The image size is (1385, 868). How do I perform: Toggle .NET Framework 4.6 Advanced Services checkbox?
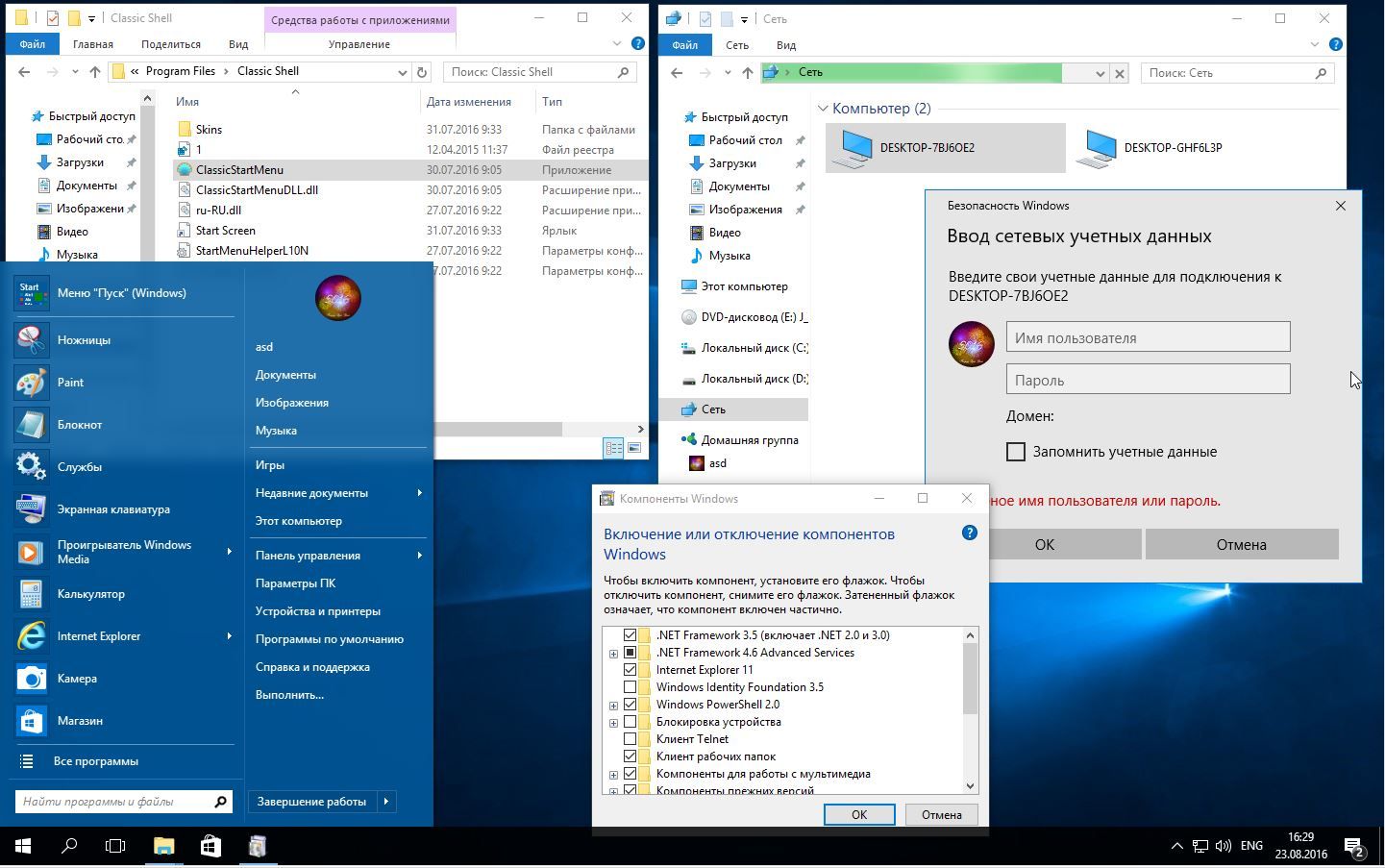point(631,653)
